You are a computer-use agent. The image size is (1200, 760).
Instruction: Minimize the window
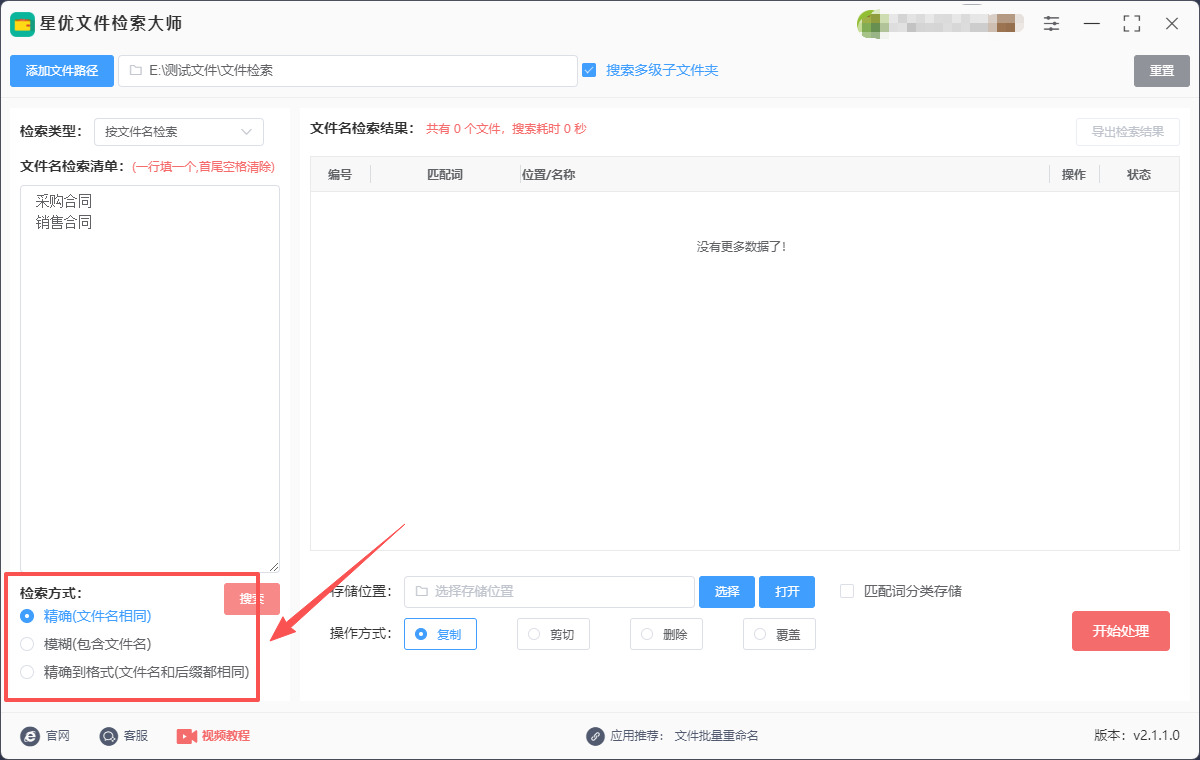click(1092, 23)
